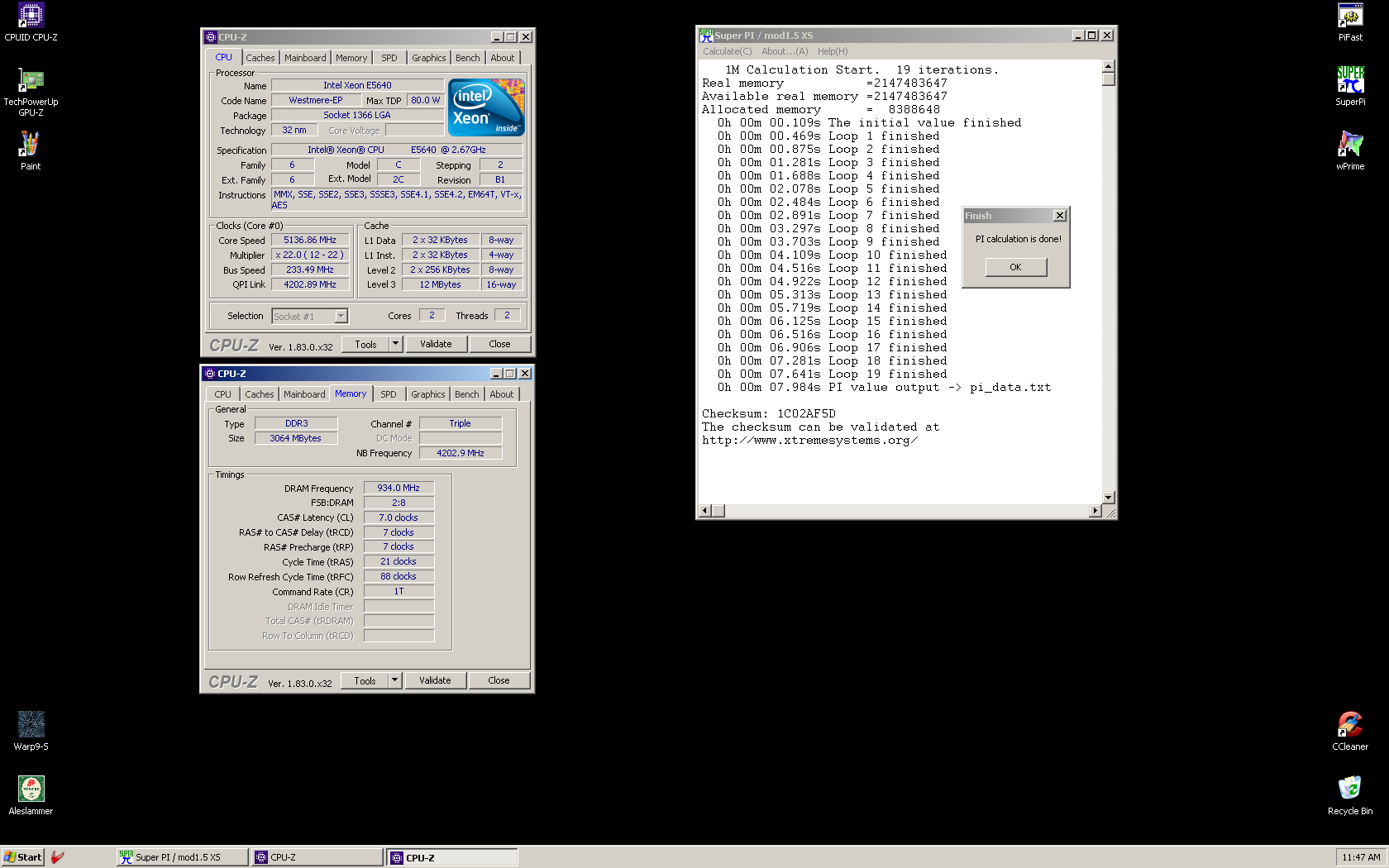Click the lower CPU-Z window title icon
The width and height of the screenshot is (1389, 868).
[210, 374]
